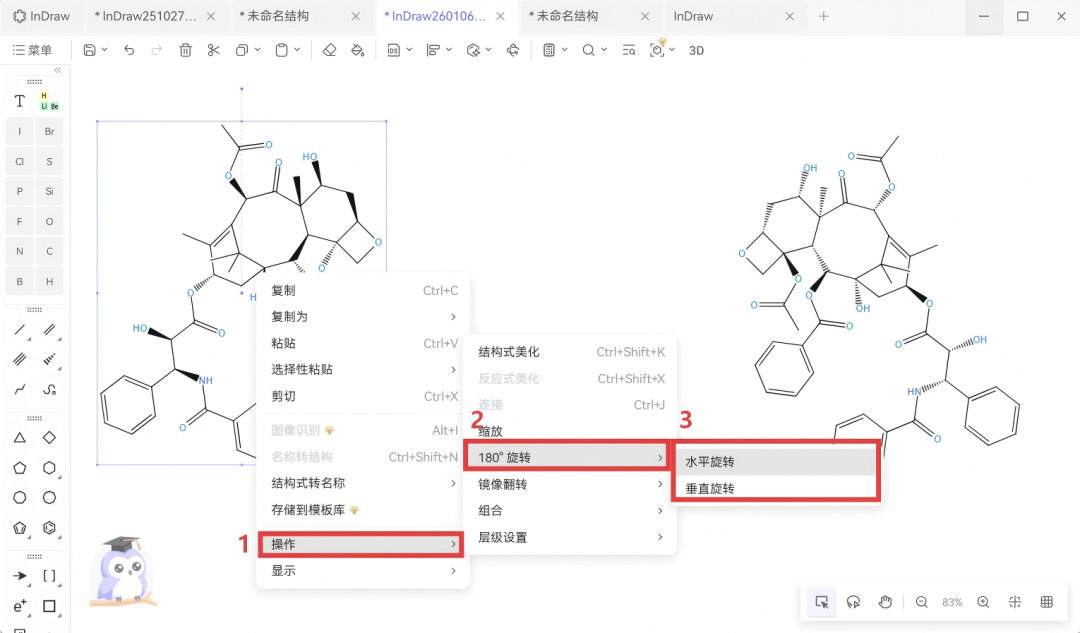This screenshot has height=633, width=1080.
Task: Activate the hand pan tool
Action: [885, 602]
